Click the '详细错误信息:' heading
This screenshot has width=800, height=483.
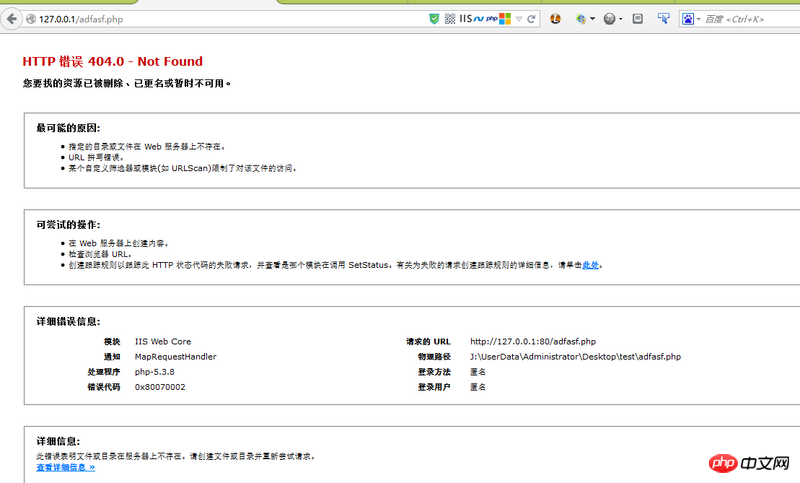(68, 322)
